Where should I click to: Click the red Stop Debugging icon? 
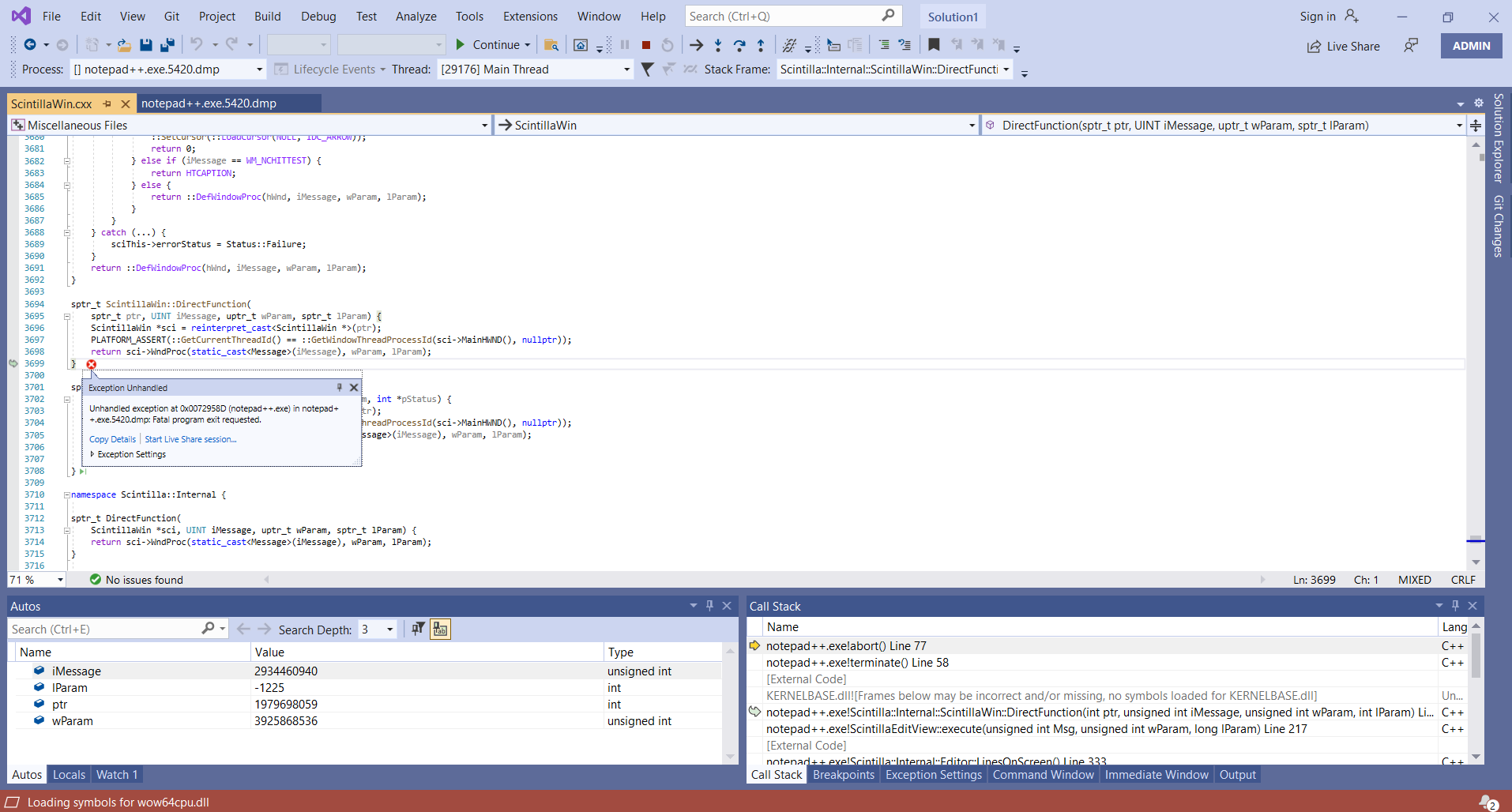coord(646,45)
